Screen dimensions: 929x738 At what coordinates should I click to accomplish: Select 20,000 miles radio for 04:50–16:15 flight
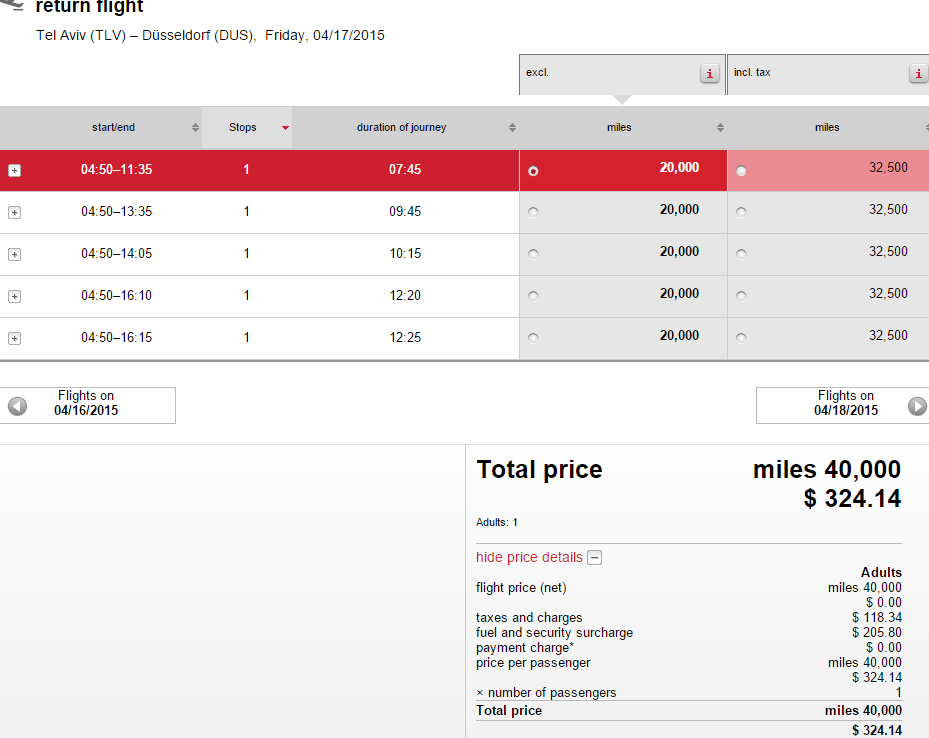pyautogui.click(x=533, y=338)
